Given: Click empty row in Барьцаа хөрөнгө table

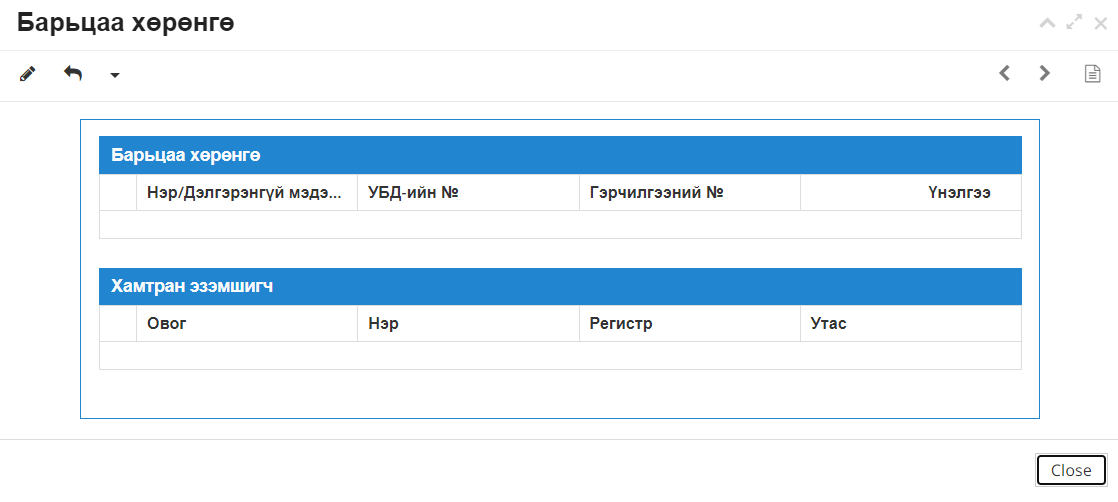Looking at the screenshot, I should coord(560,225).
